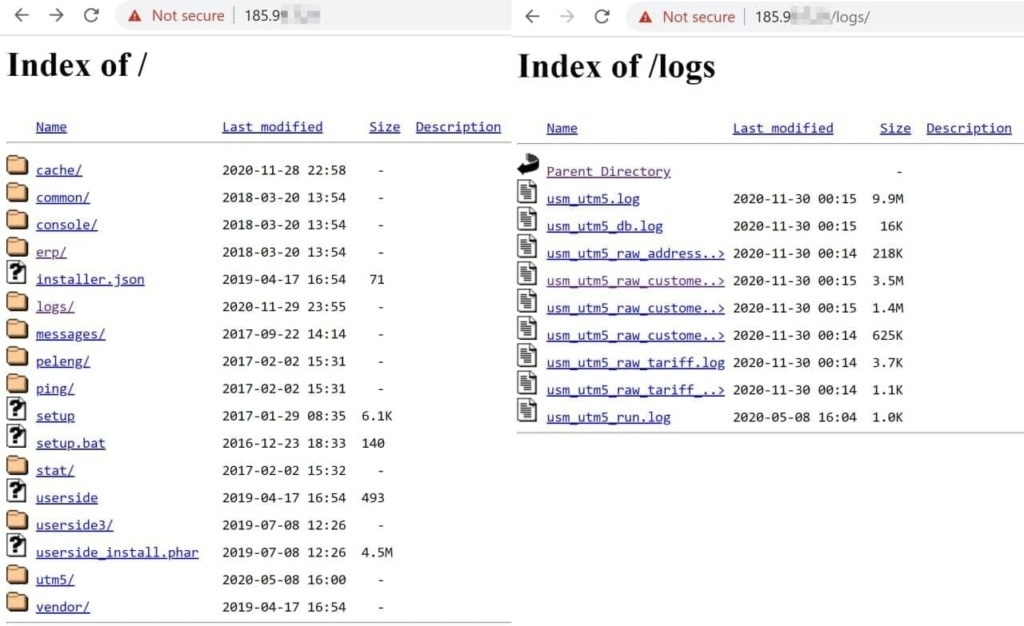Open the logs/ directory link
Screen dimensions: 1024x626
[x=55, y=307]
